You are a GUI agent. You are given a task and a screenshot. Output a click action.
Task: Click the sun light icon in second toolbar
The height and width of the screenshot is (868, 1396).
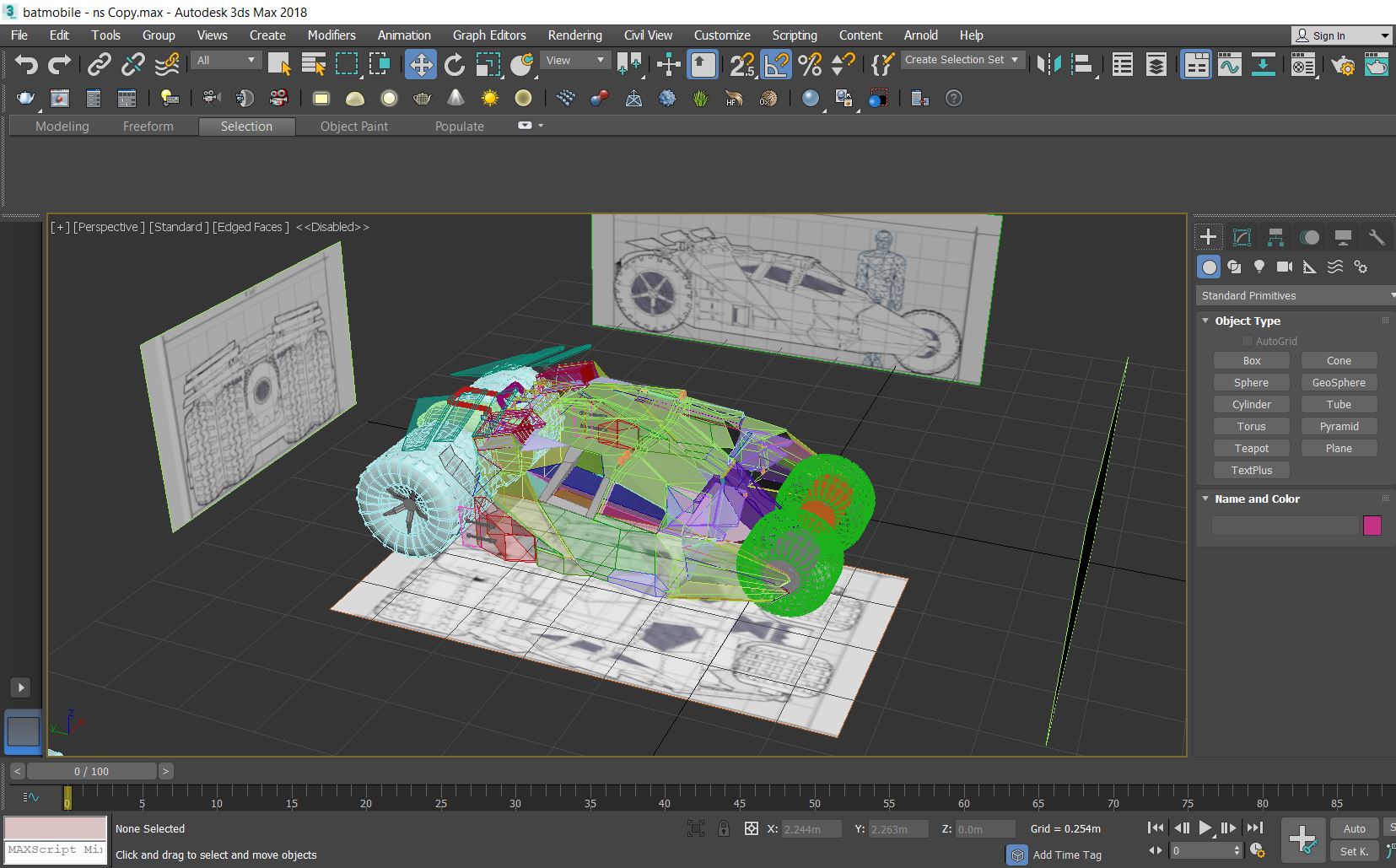pos(489,99)
